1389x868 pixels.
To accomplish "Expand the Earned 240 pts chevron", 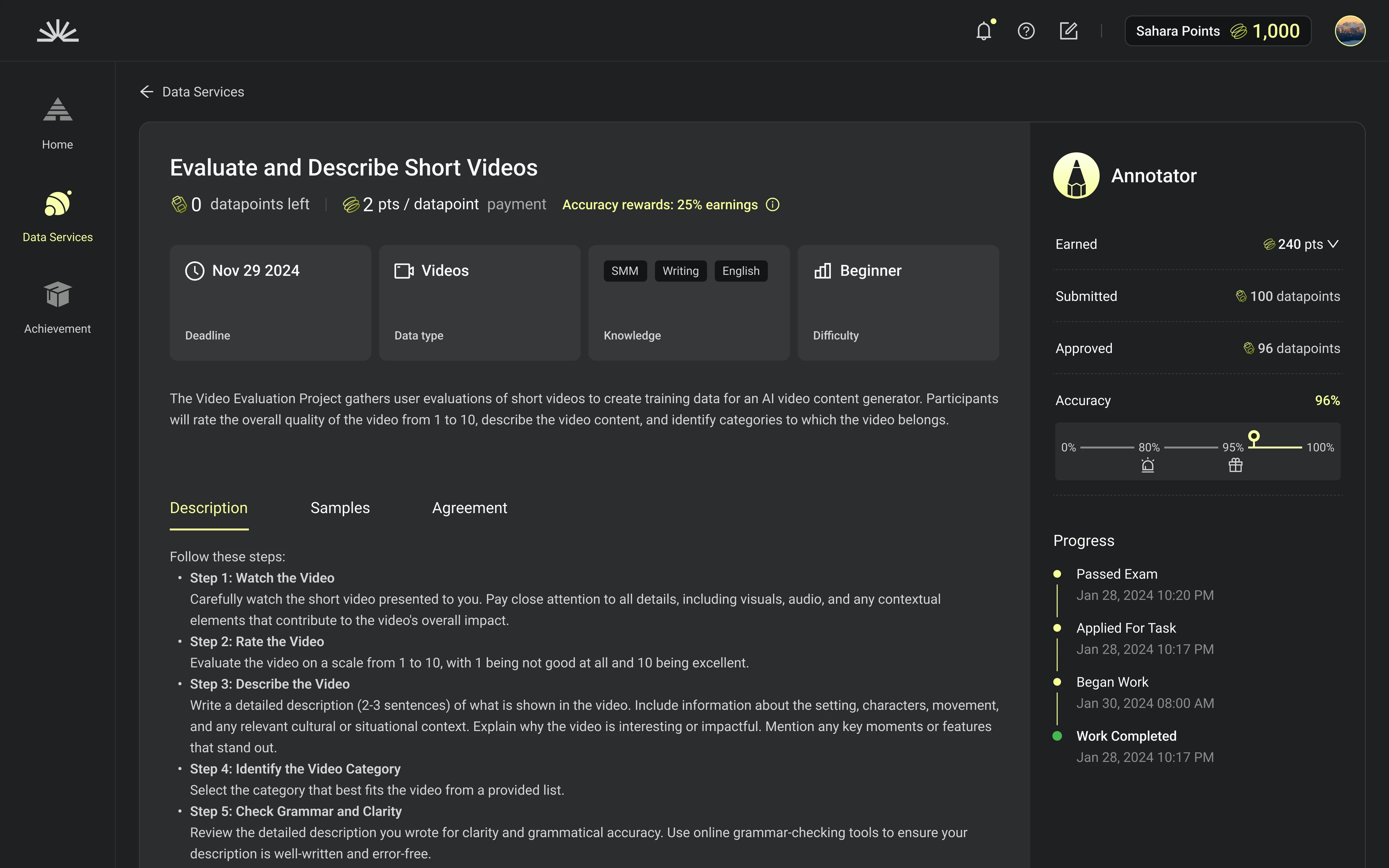I will [1333, 244].
